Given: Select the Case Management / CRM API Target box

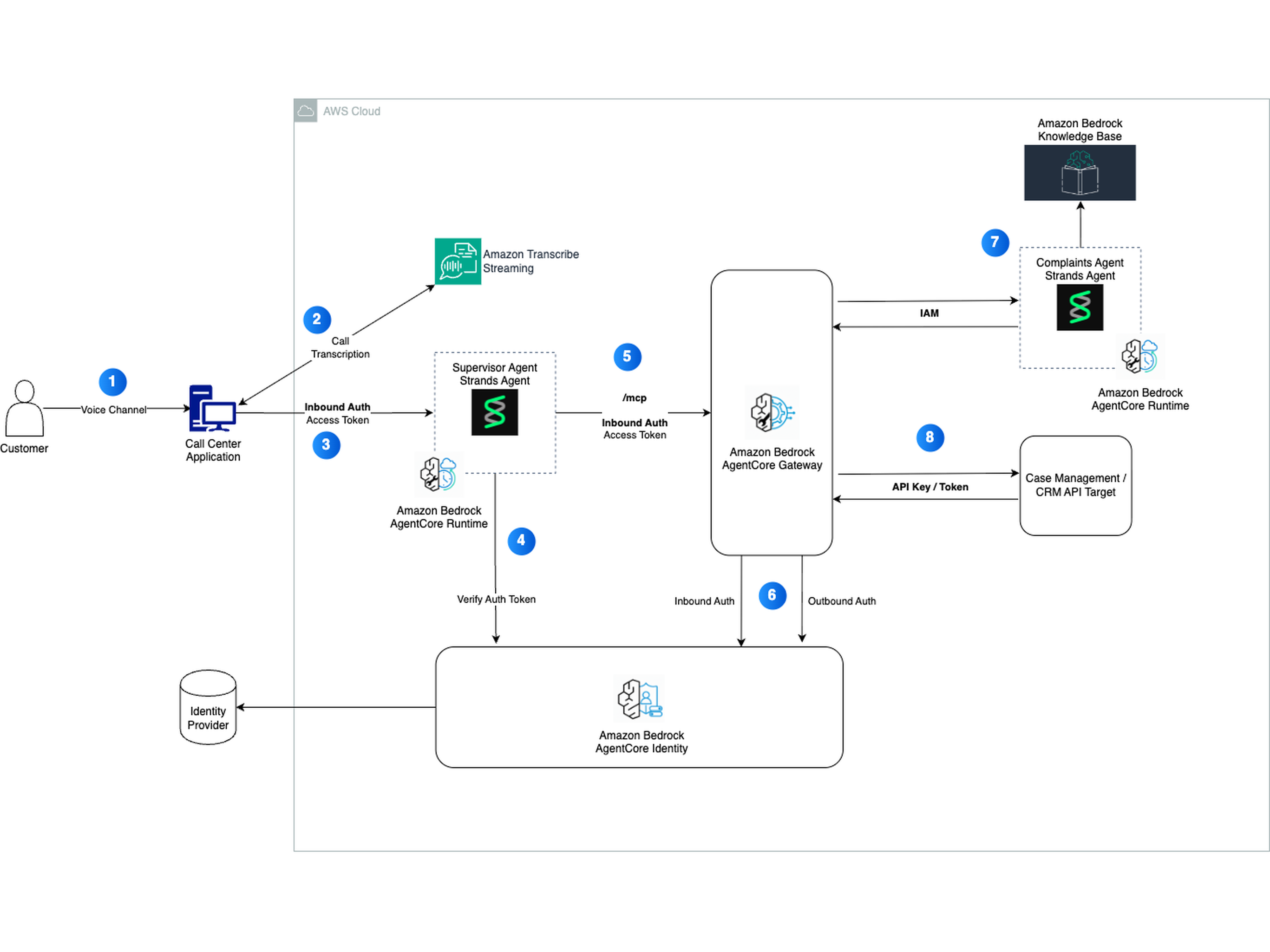Looking at the screenshot, I should click(x=1075, y=485).
